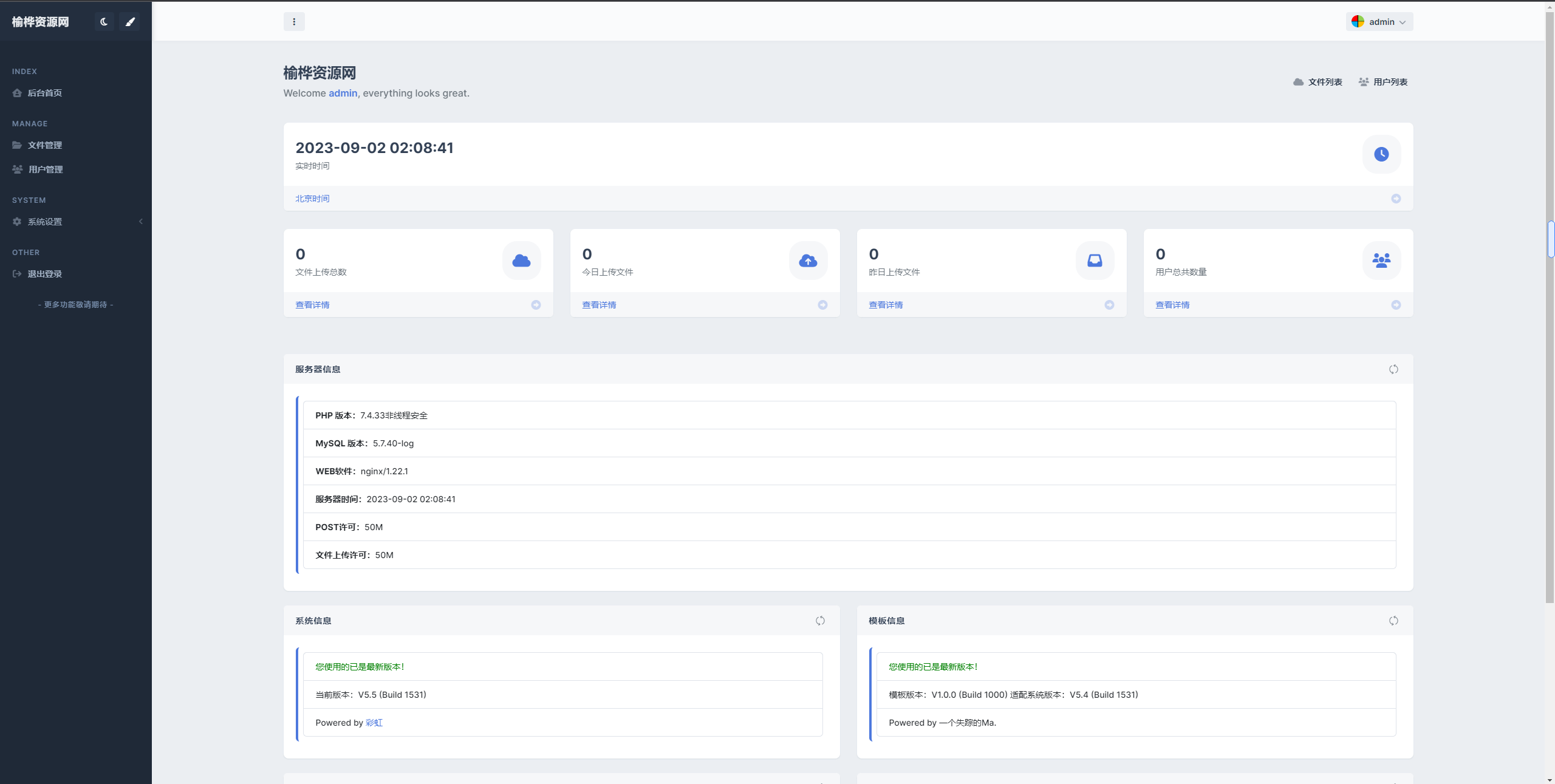The height and width of the screenshot is (784, 1555).
Task: Click the gear icon for 系统设置
Action: point(17,222)
